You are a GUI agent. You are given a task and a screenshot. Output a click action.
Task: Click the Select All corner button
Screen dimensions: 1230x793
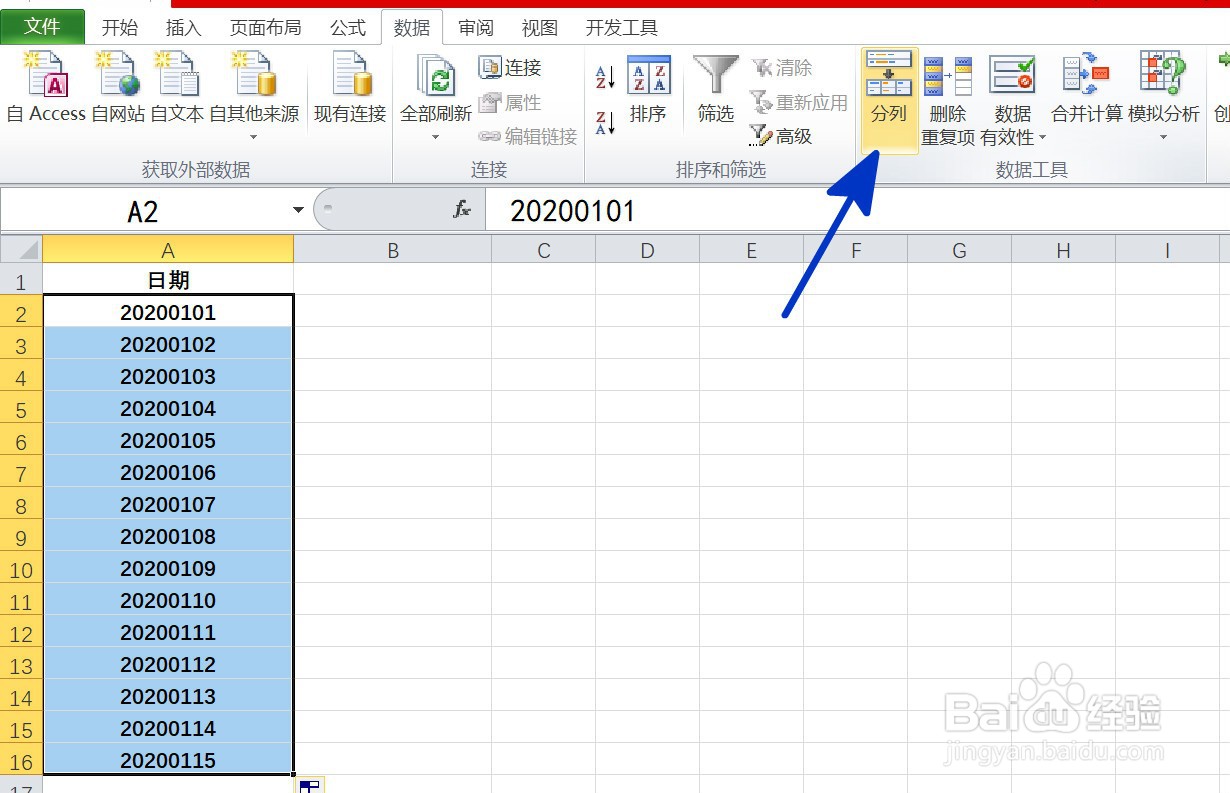click(x=21, y=249)
